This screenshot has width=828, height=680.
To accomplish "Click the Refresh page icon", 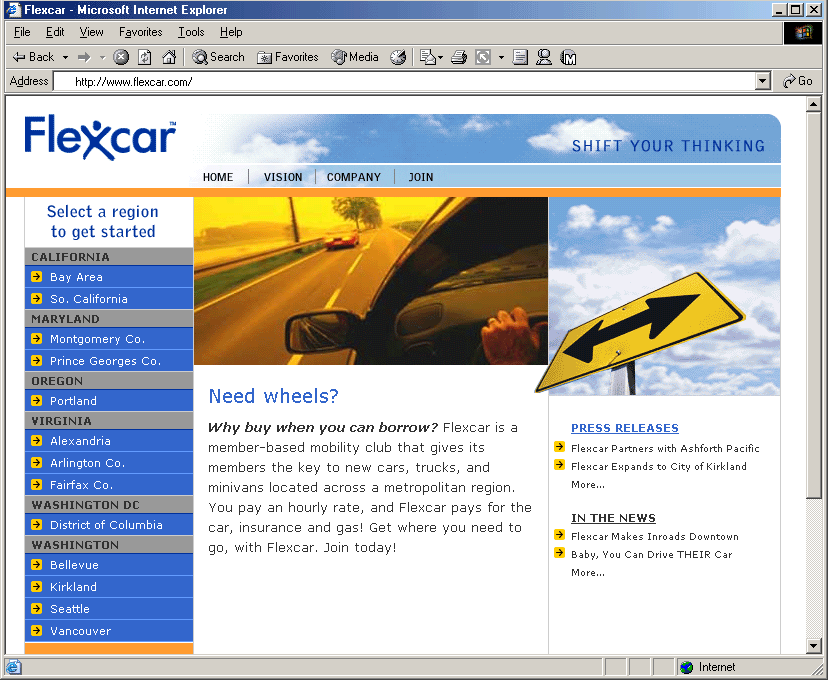I will (x=145, y=57).
